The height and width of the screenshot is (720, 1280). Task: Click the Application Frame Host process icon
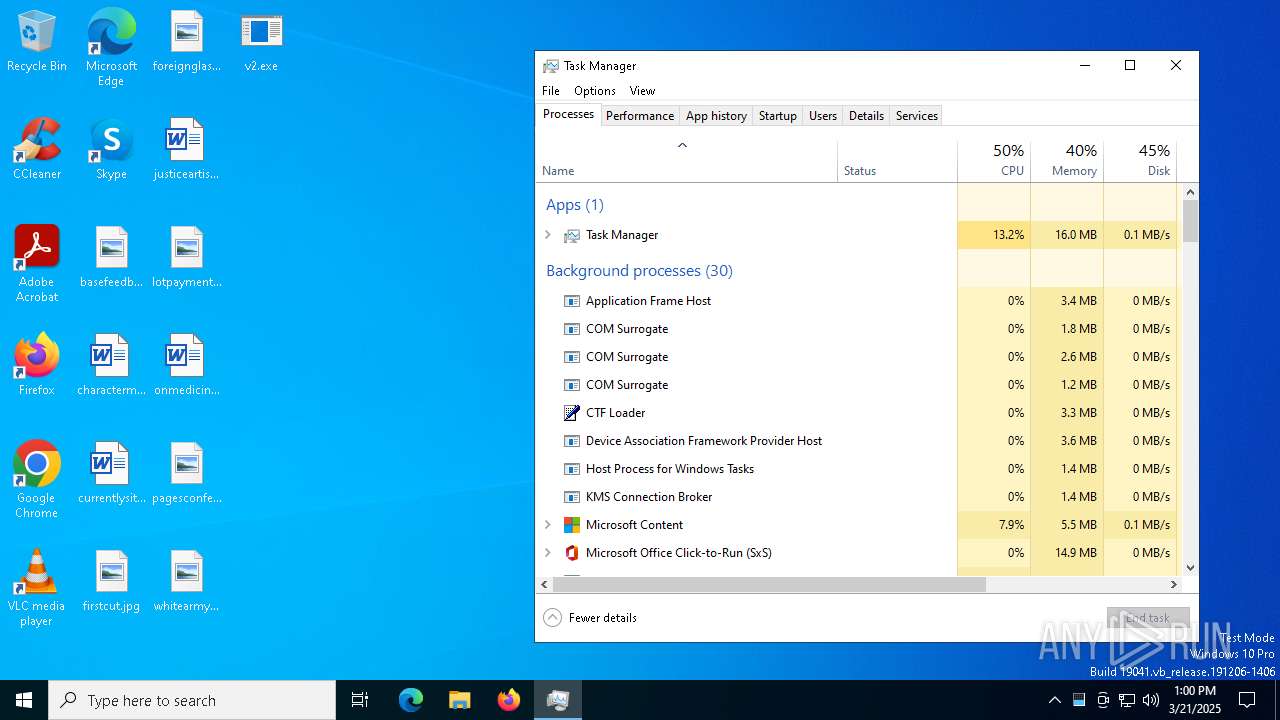coord(572,301)
